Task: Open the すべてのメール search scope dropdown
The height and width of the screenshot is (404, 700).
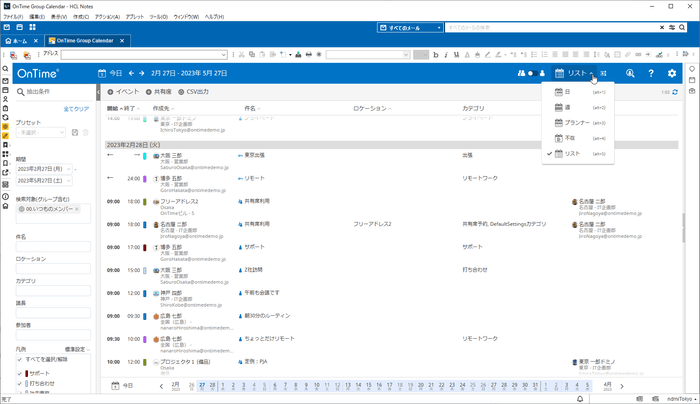Action: pyautogui.click(x=408, y=27)
